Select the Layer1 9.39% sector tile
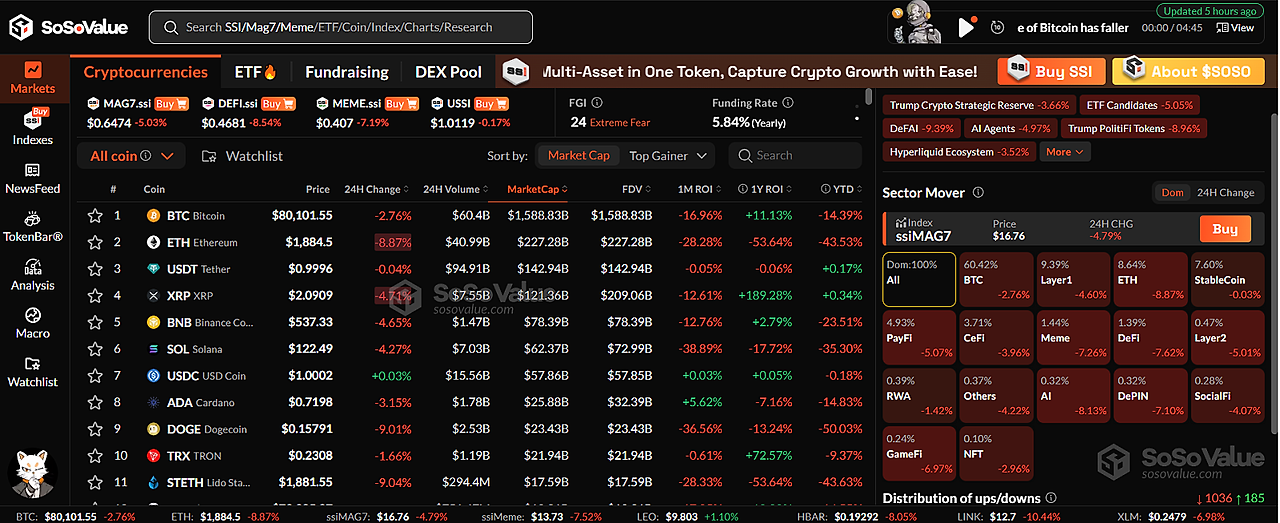Image resolution: width=1280 pixels, height=523 pixels. [1073, 279]
